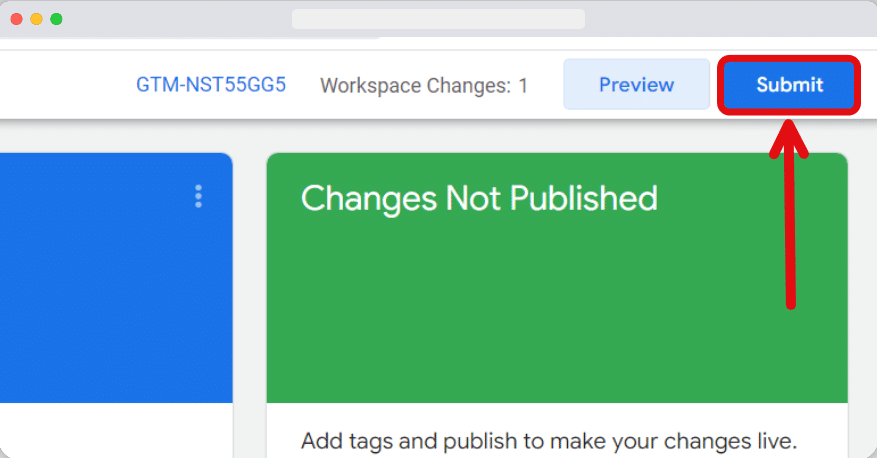Open Preview mode
This screenshot has height=458, width=877.
[636, 84]
